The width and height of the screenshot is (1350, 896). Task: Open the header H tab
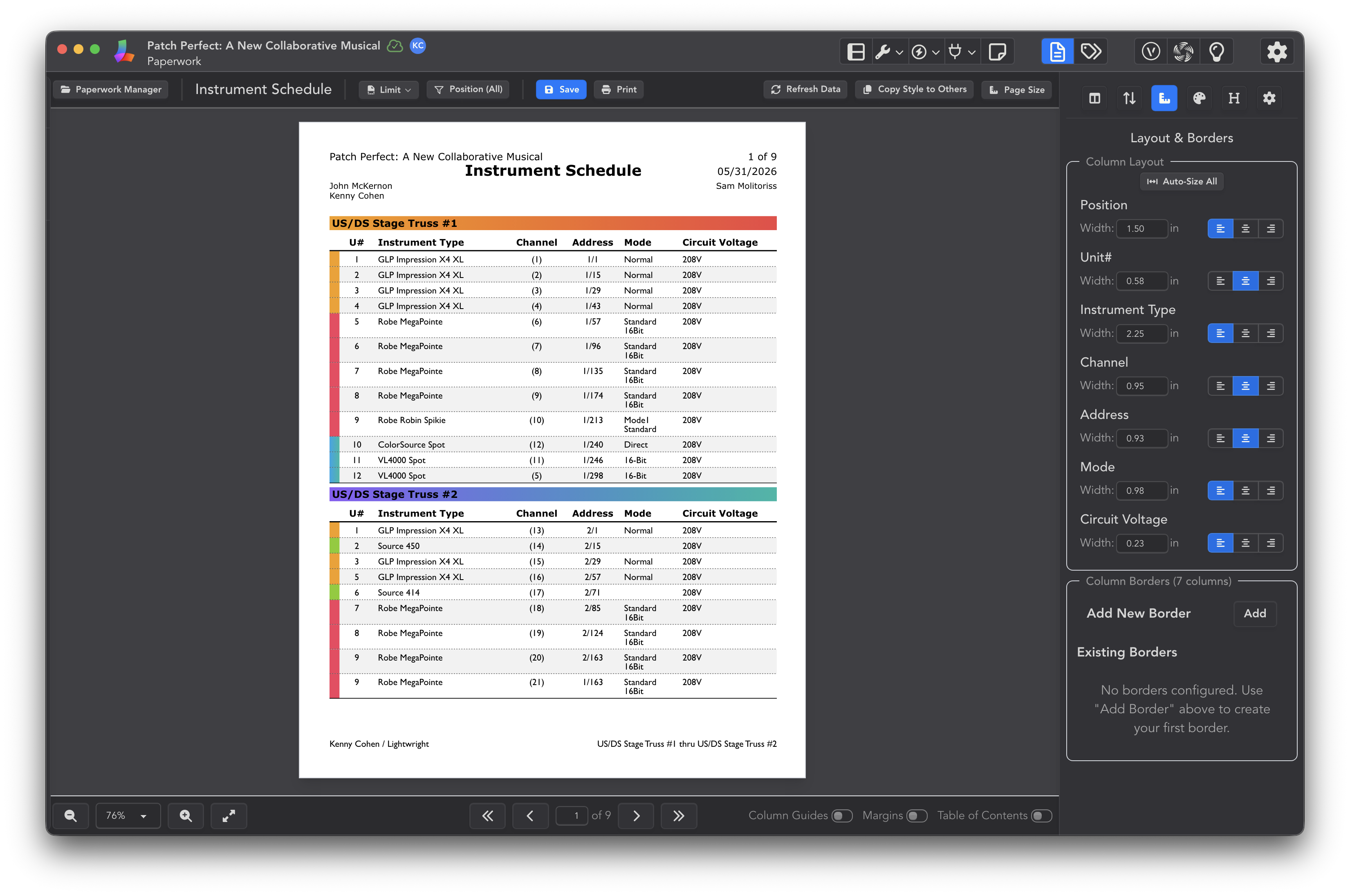pyautogui.click(x=1234, y=98)
